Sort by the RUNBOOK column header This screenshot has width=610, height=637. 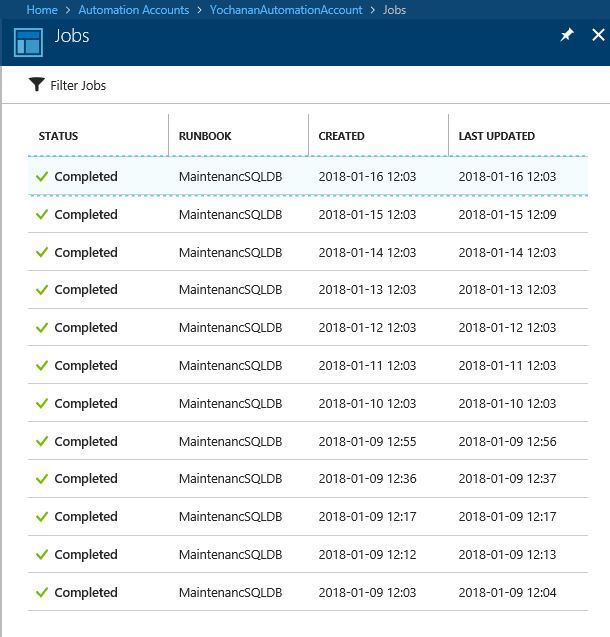click(x=205, y=136)
